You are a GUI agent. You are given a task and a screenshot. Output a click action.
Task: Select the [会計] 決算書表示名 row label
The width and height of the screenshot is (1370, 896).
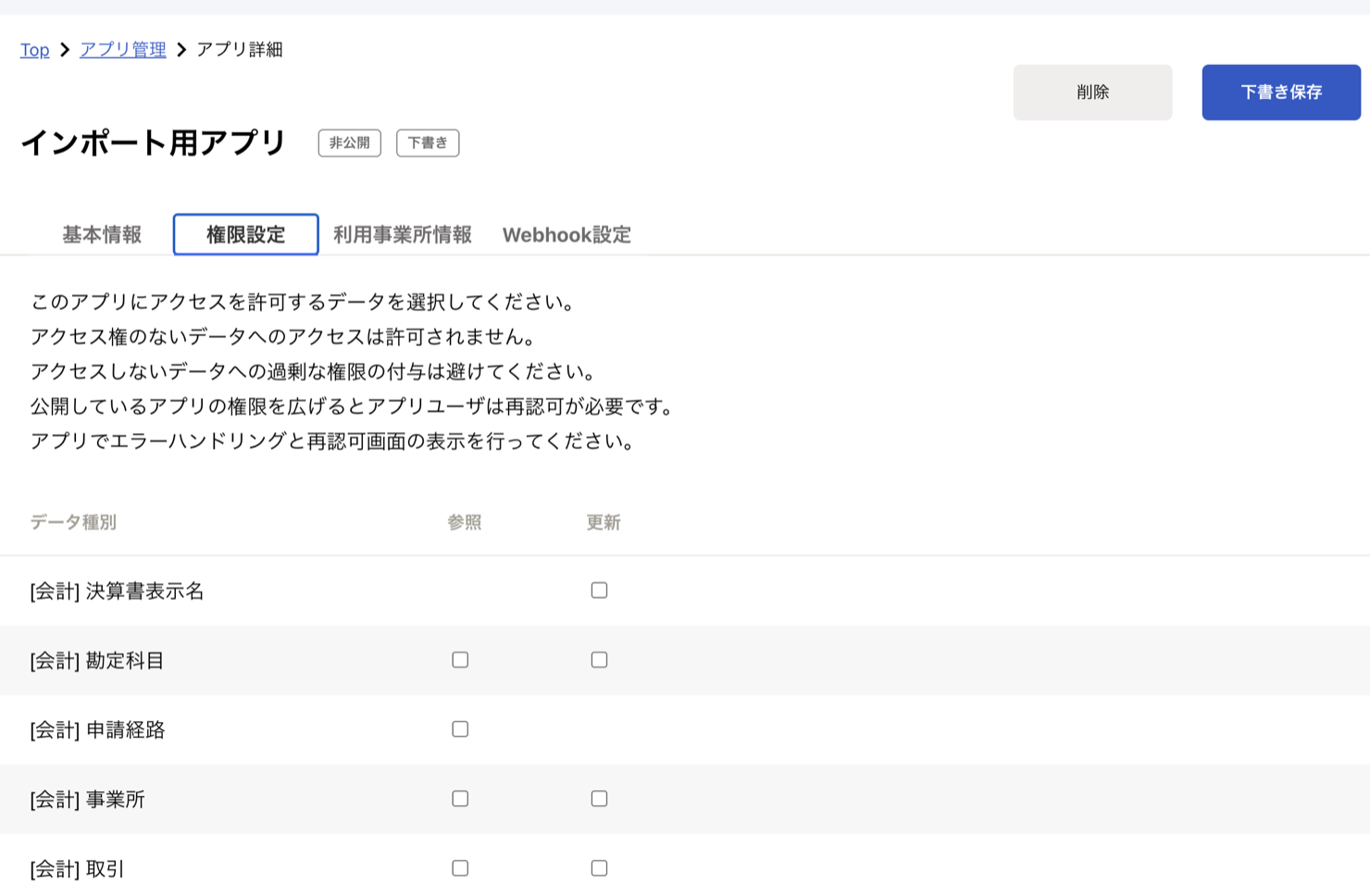(x=117, y=591)
